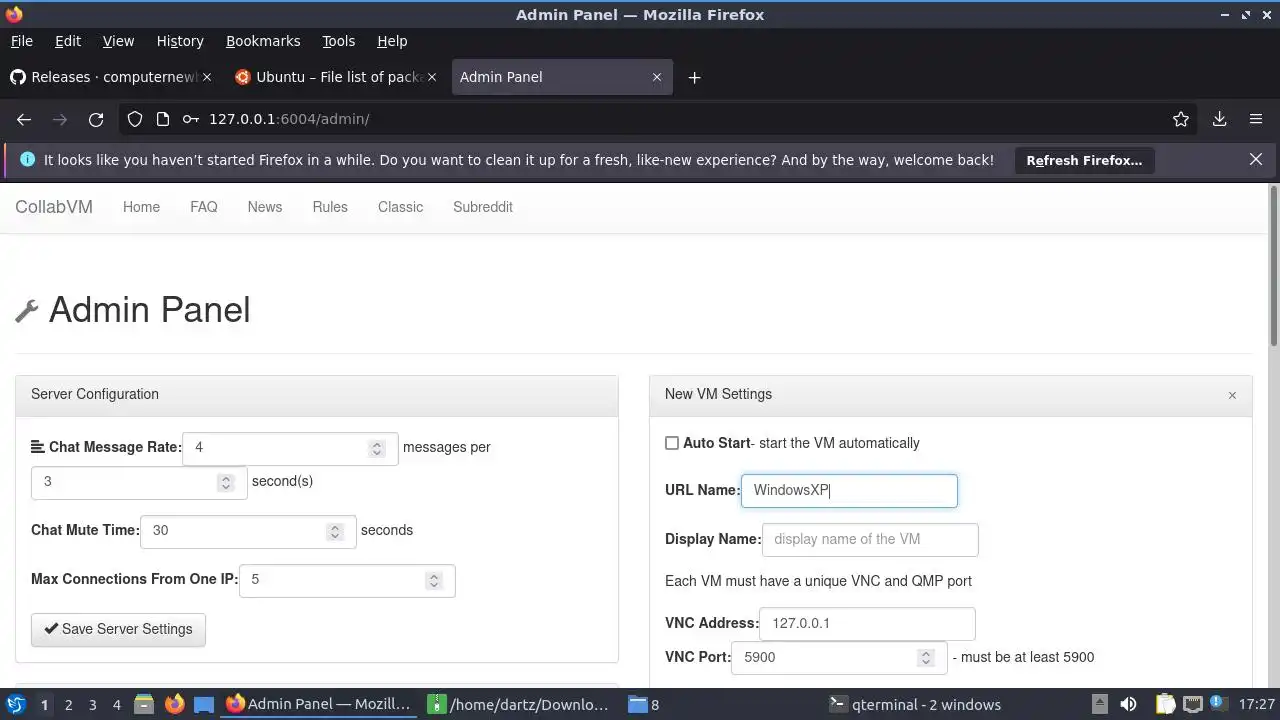Adjust the VNC Port spinner arrows
1280x720 pixels.
pyautogui.click(x=925, y=658)
